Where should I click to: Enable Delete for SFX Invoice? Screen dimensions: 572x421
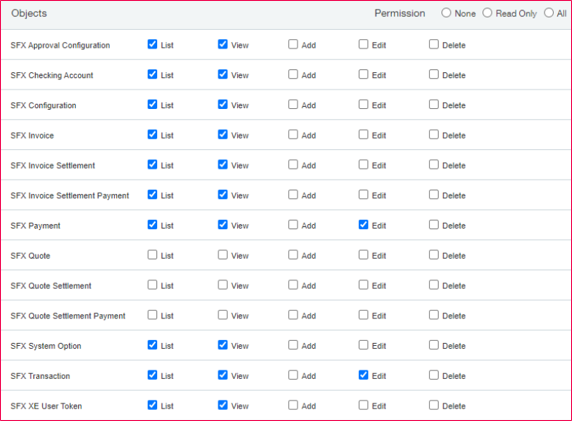434,135
